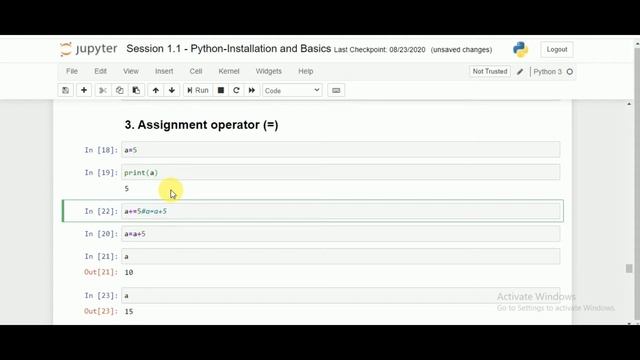Open the Edit menu
The height and width of the screenshot is (360, 640).
point(100,71)
